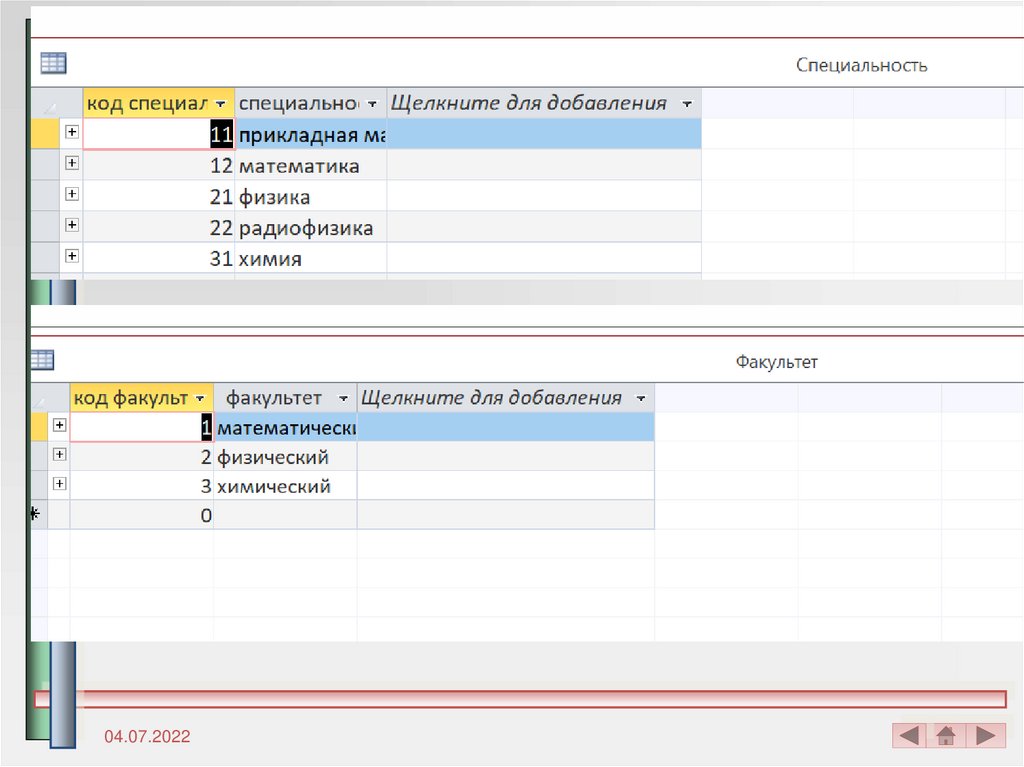
Task: Click new record cell containing 0
Action: click(141, 516)
